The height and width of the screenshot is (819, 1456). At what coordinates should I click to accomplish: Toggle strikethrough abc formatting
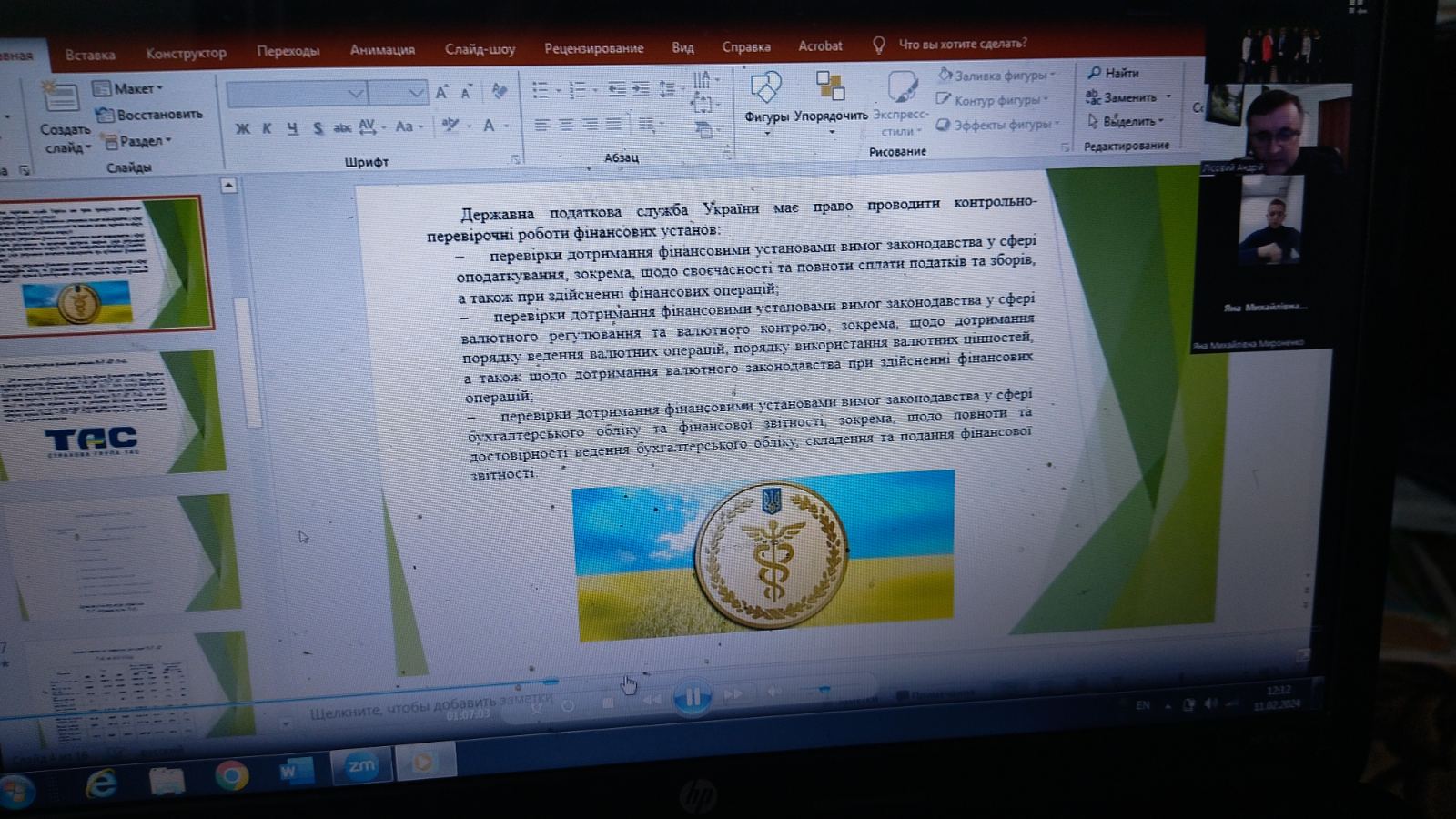(x=342, y=128)
